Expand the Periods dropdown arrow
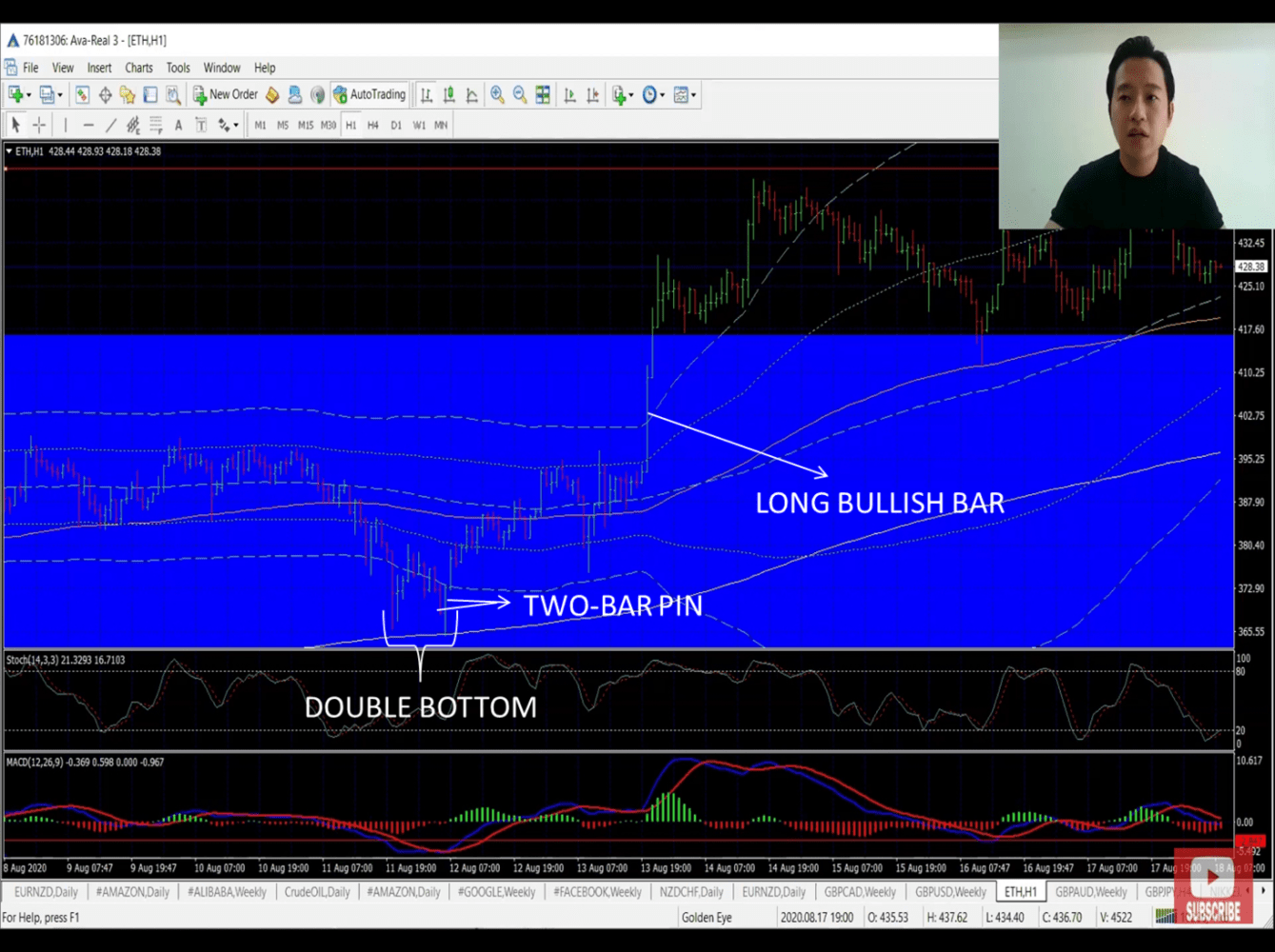The image size is (1275, 952). click(x=663, y=95)
